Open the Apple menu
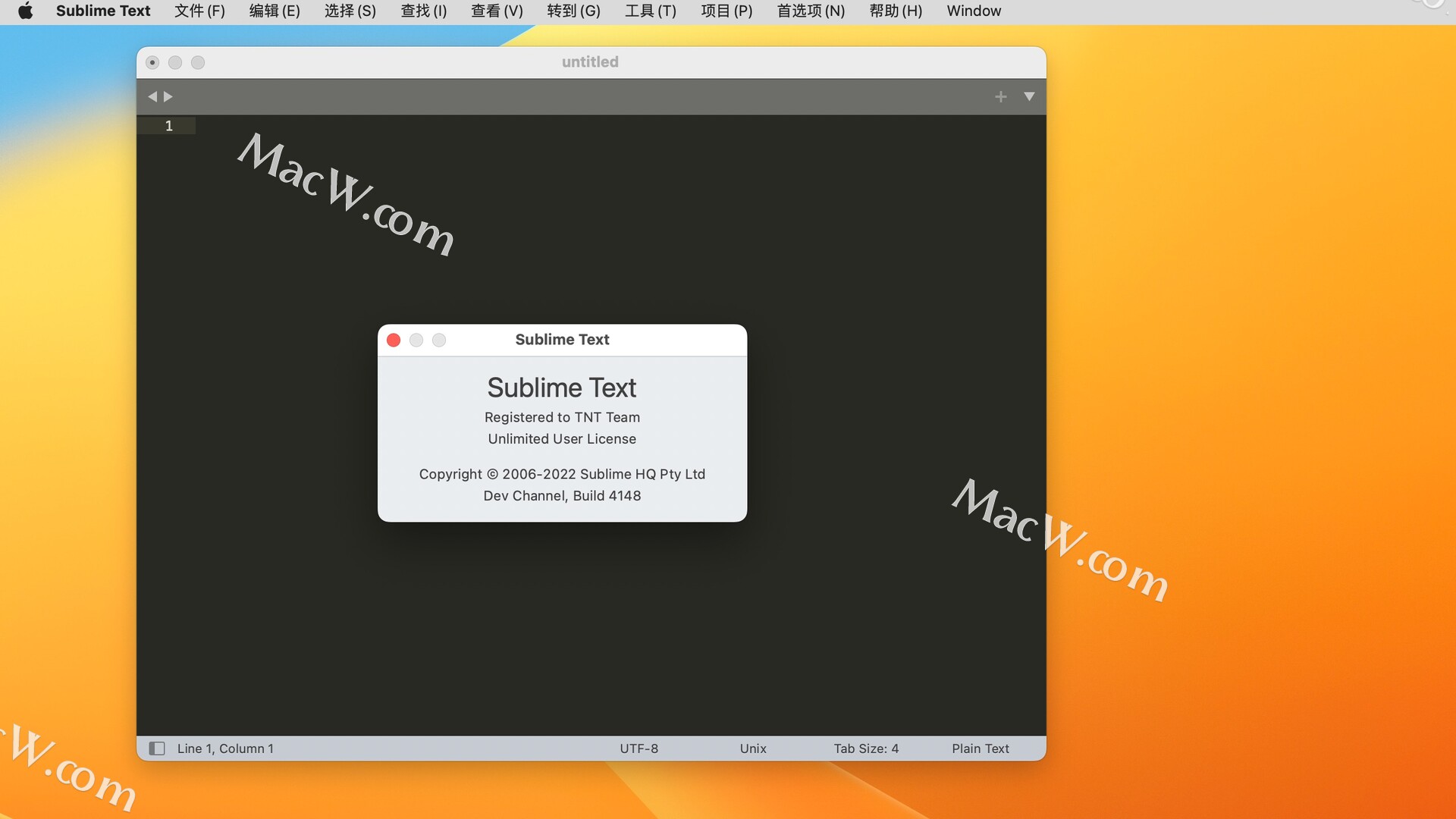1456x819 pixels. 26,11
